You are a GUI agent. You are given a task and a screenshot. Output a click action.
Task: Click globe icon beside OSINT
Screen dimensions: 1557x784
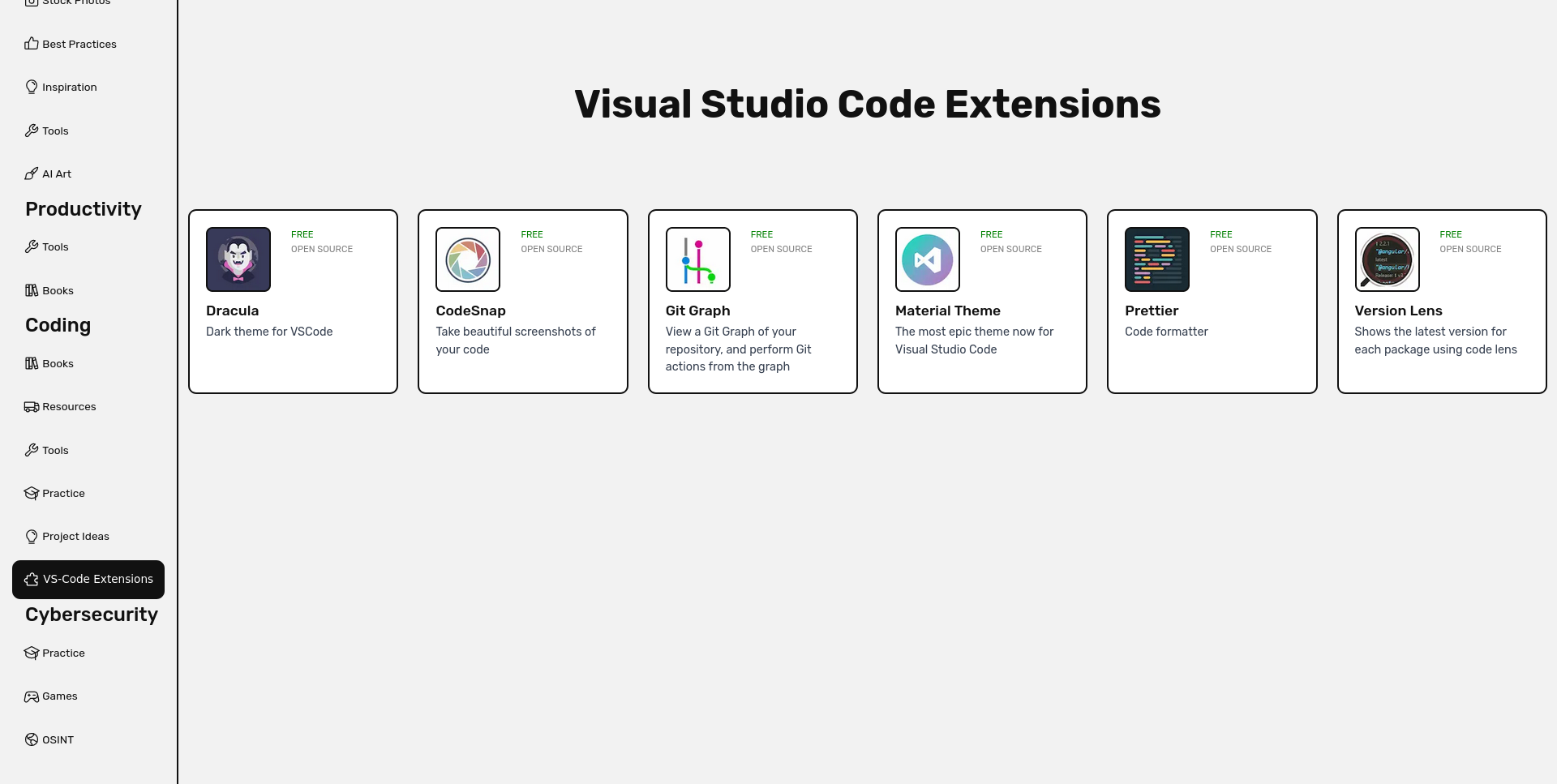[32, 739]
